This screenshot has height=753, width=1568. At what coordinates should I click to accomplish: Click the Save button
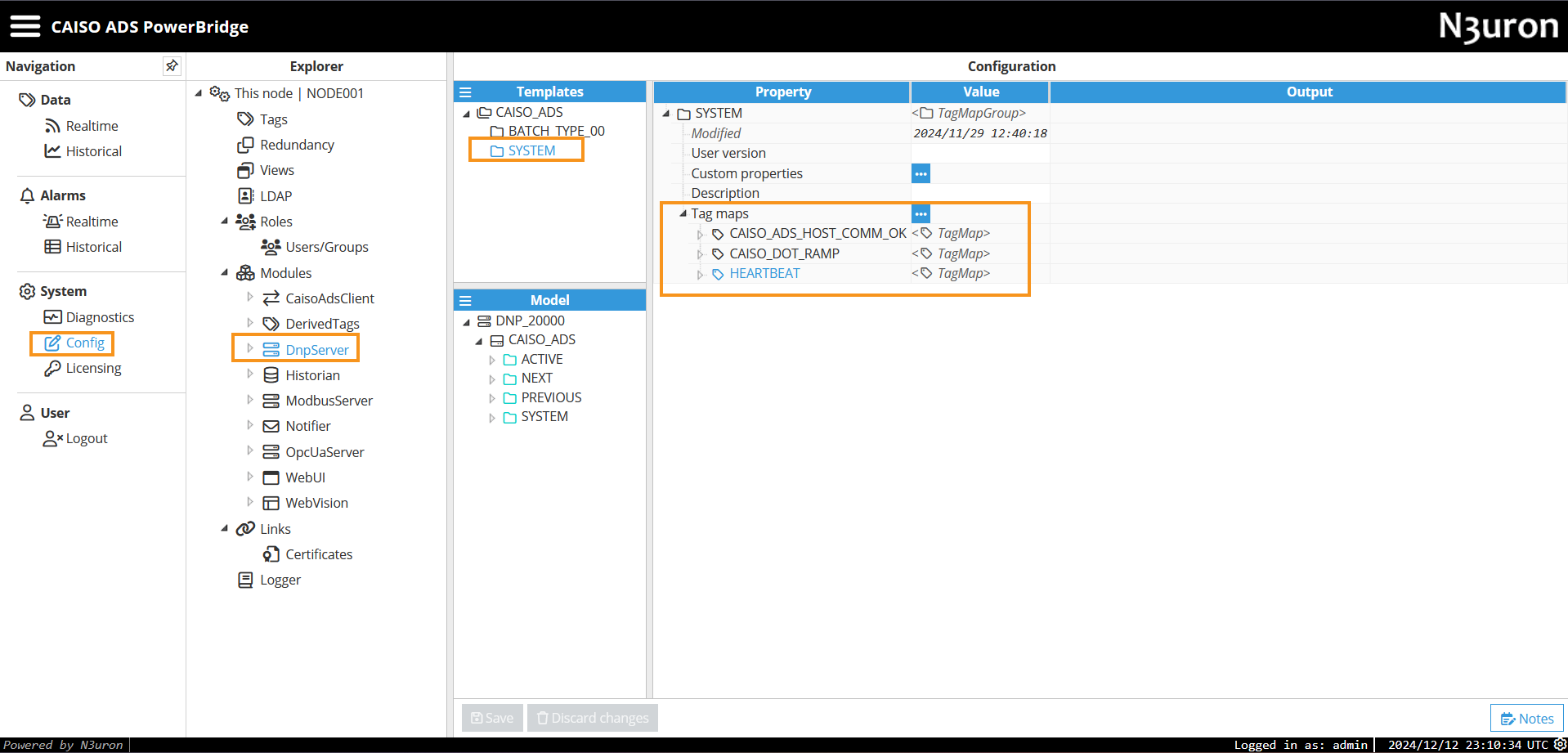pyautogui.click(x=492, y=718)
